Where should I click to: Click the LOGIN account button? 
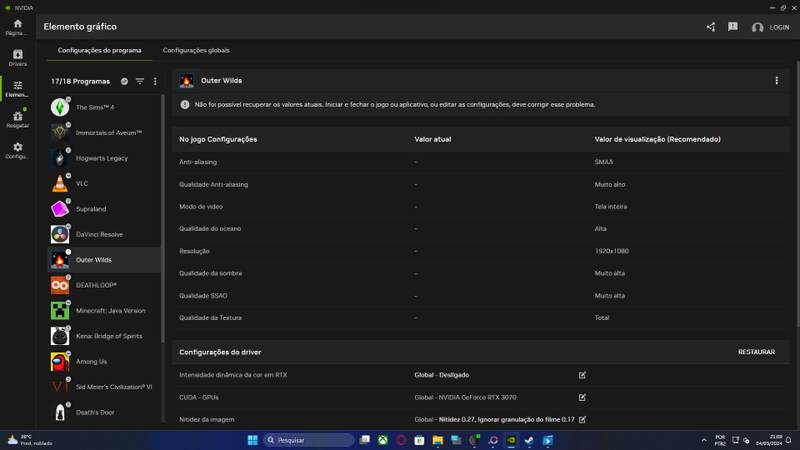pyautogui.click(x=770, y=28)
